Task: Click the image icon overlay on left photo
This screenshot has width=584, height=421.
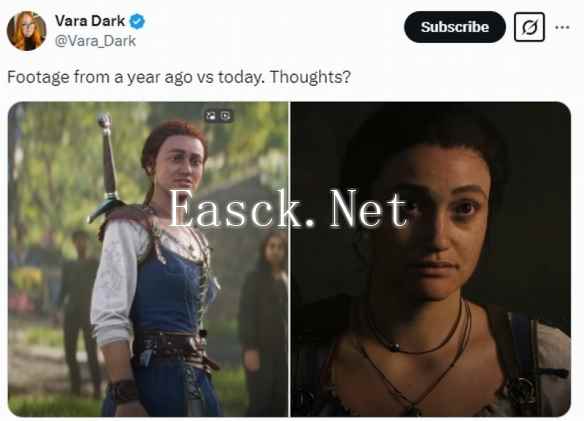Action: (x=211, y=116)
